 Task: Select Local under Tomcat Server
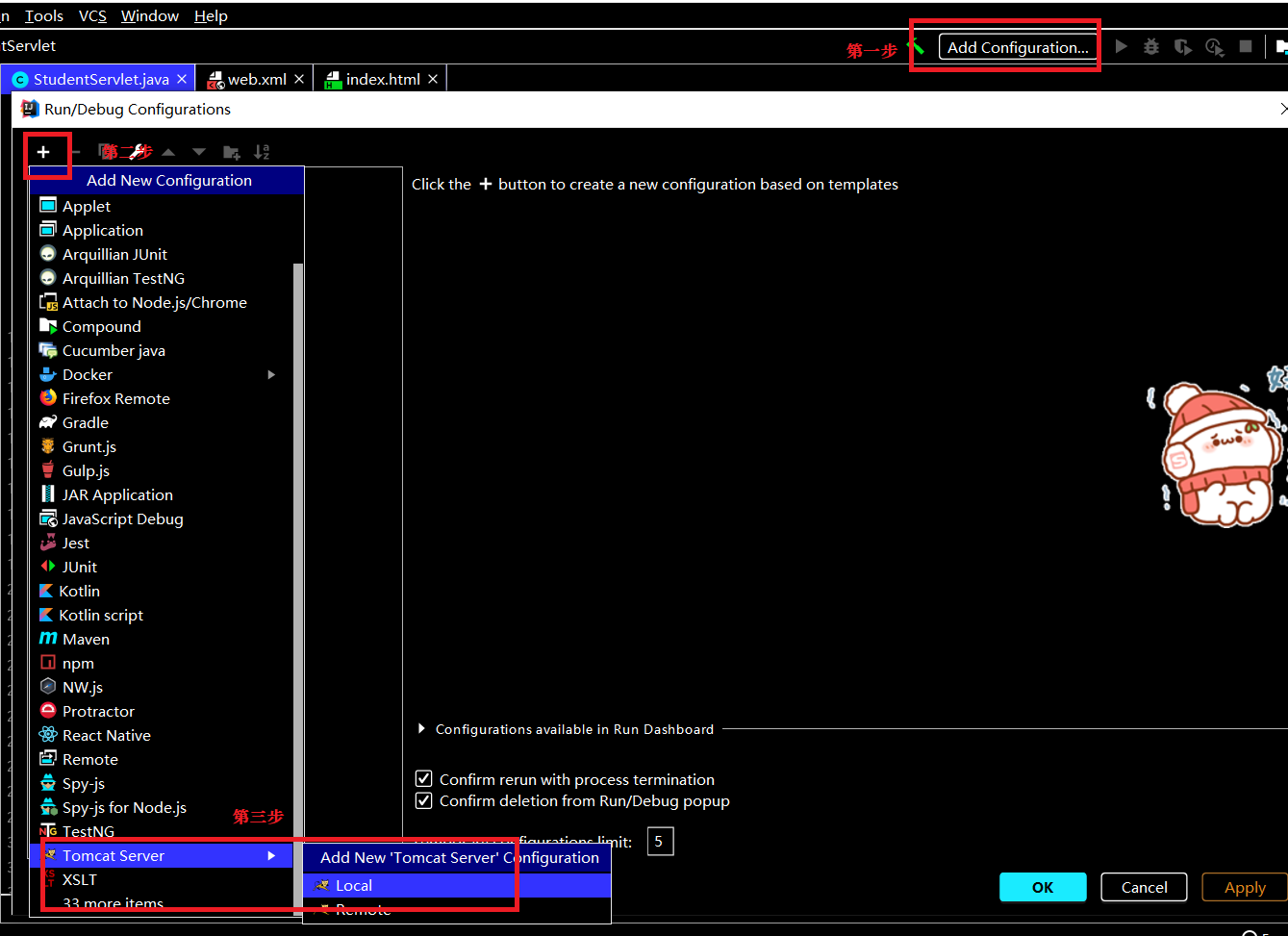point(457,885)
